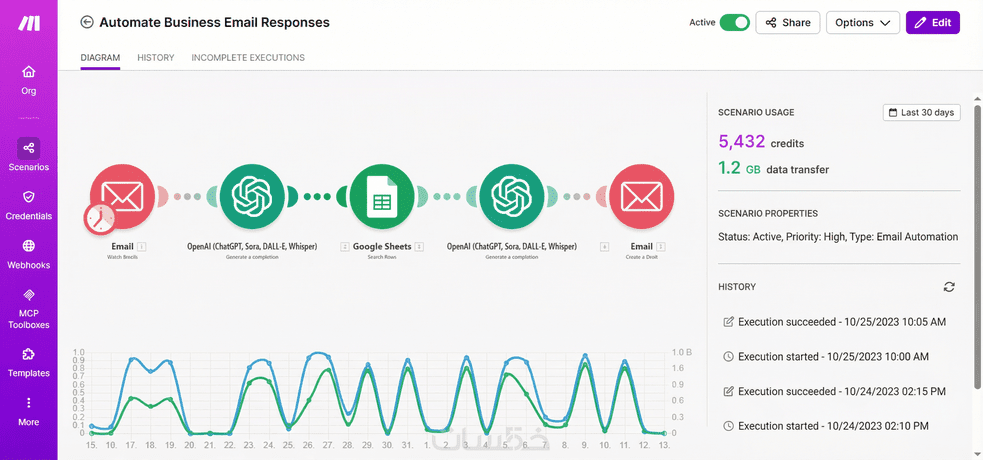Open MCP Toolboxes in the sidebar
Viewport: 983px width, 460px height.
click(x=29, y=309)
